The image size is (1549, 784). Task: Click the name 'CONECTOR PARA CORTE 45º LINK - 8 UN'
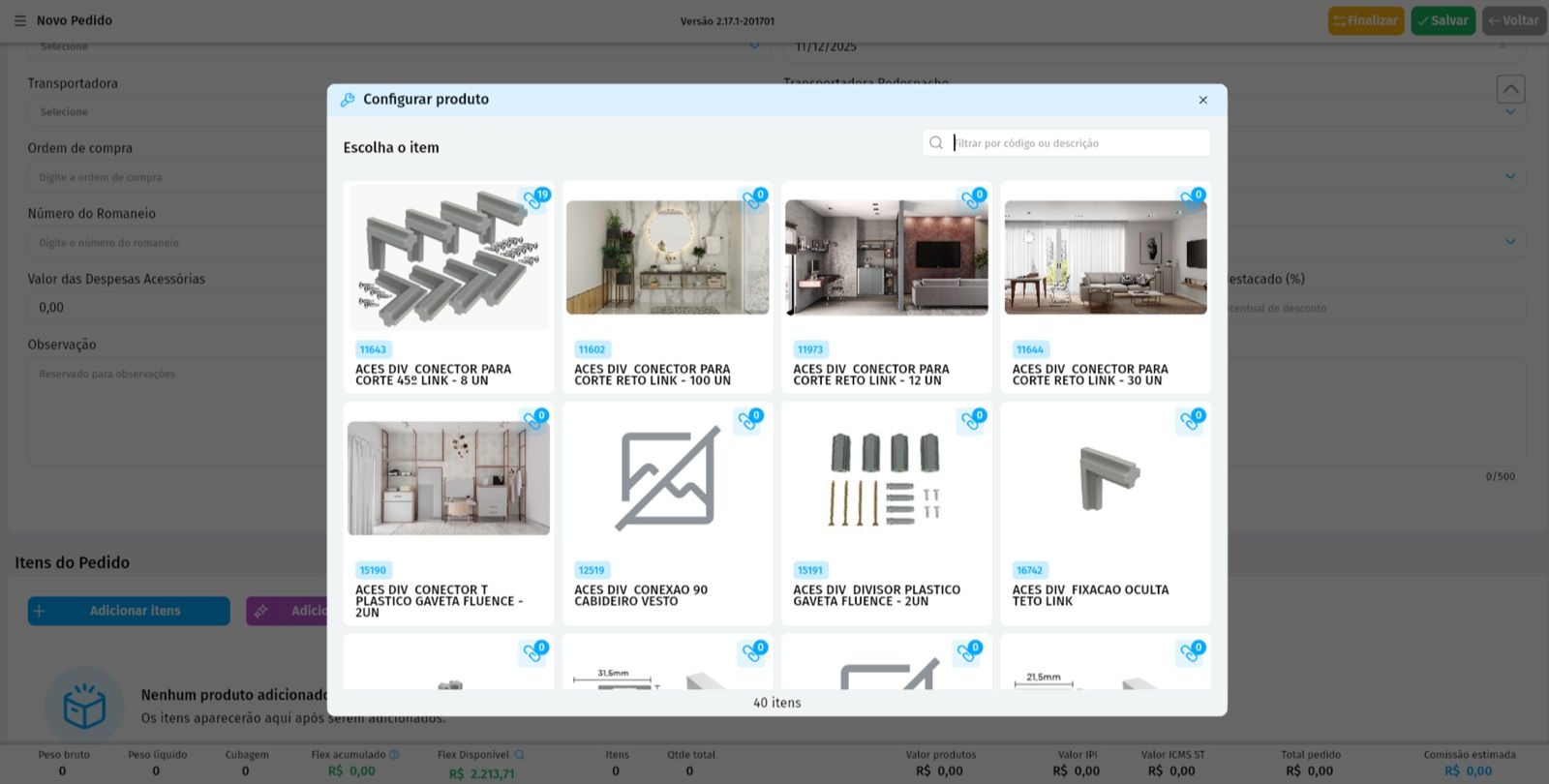[x=433, y=375]
